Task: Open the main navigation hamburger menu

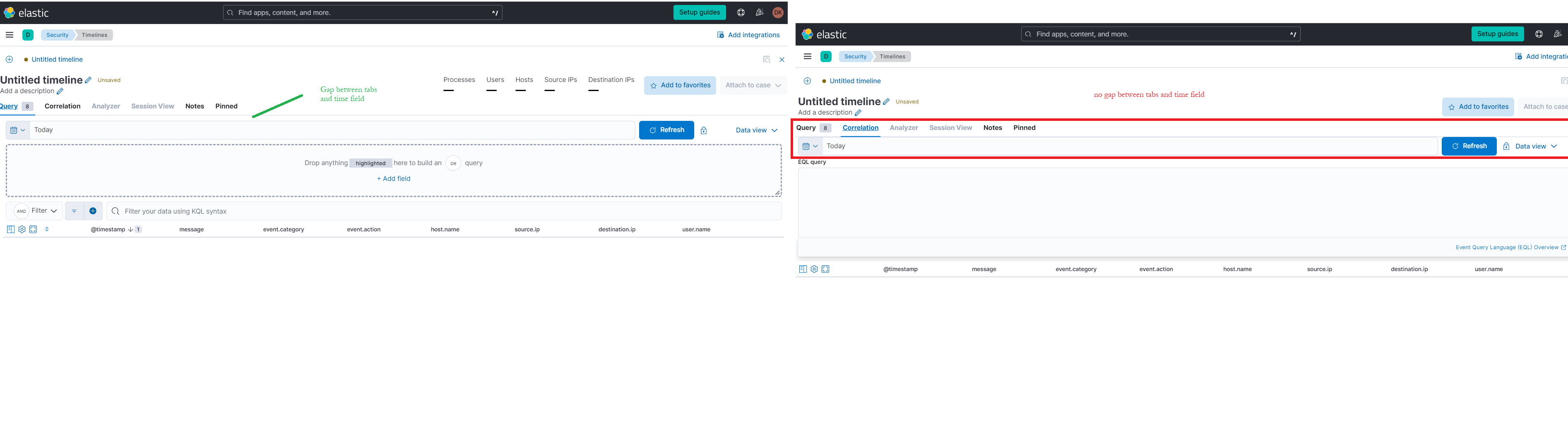Action: (9, 35)
